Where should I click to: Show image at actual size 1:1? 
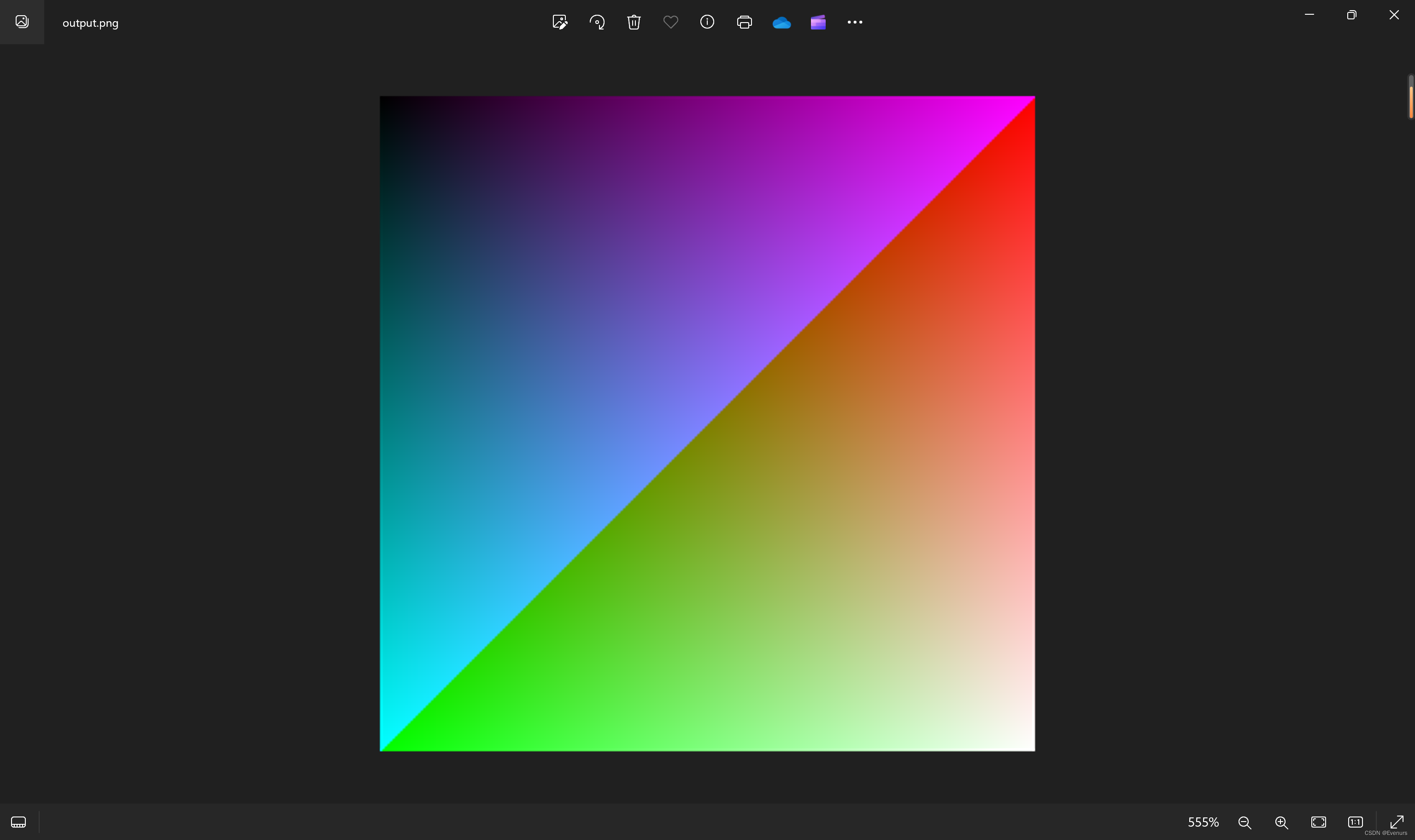pyautogui.click(x=1355, y=822)
